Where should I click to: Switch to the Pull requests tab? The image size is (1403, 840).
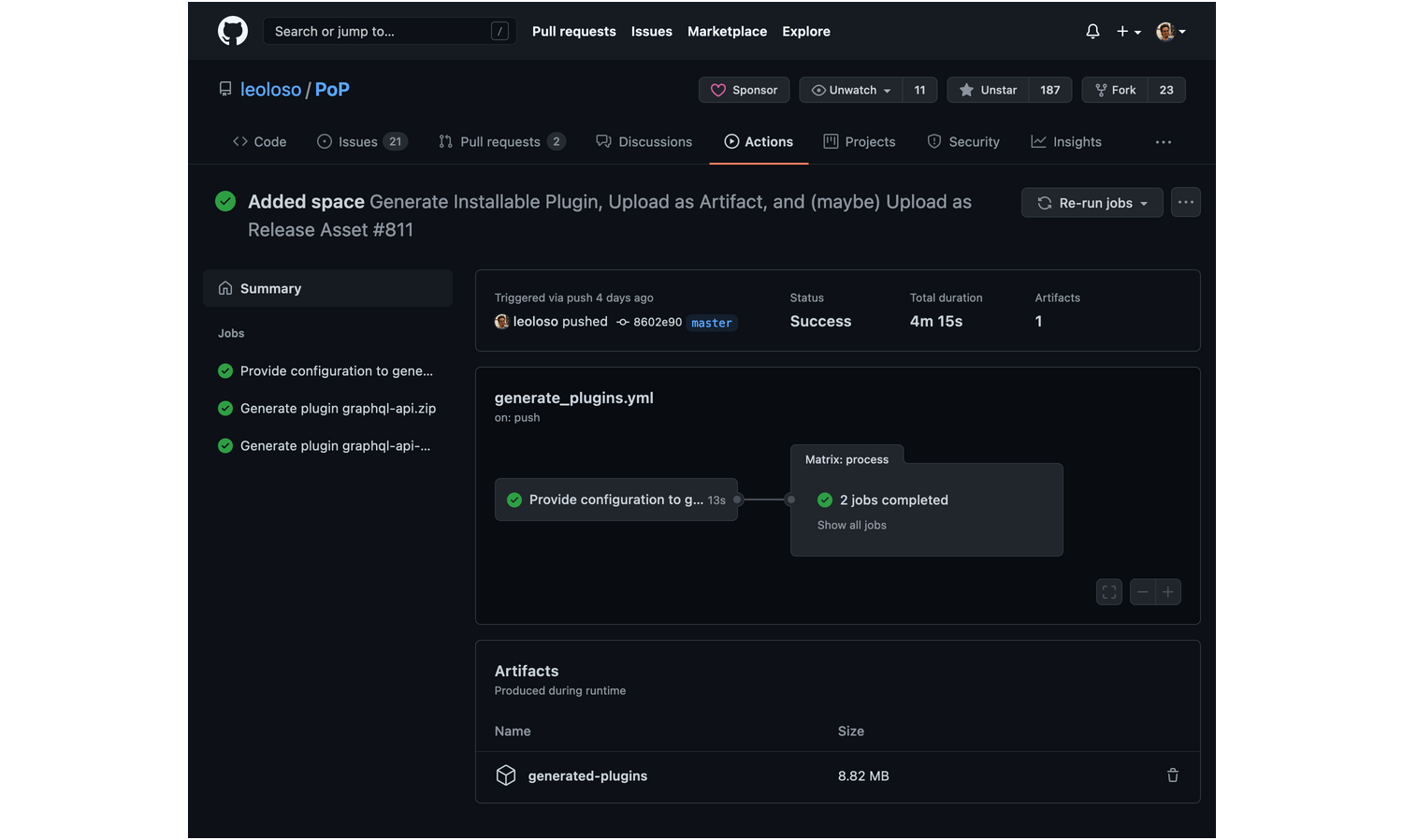click(501, 141)
